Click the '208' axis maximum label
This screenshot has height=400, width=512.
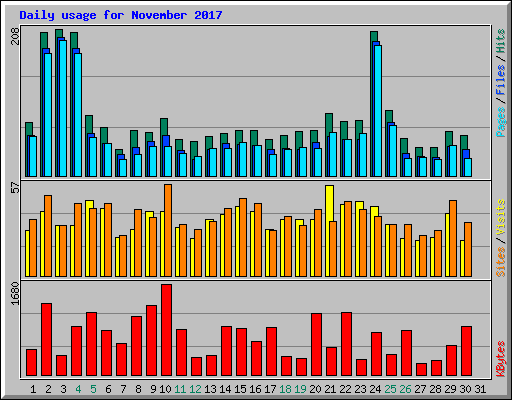coord(15,36)
